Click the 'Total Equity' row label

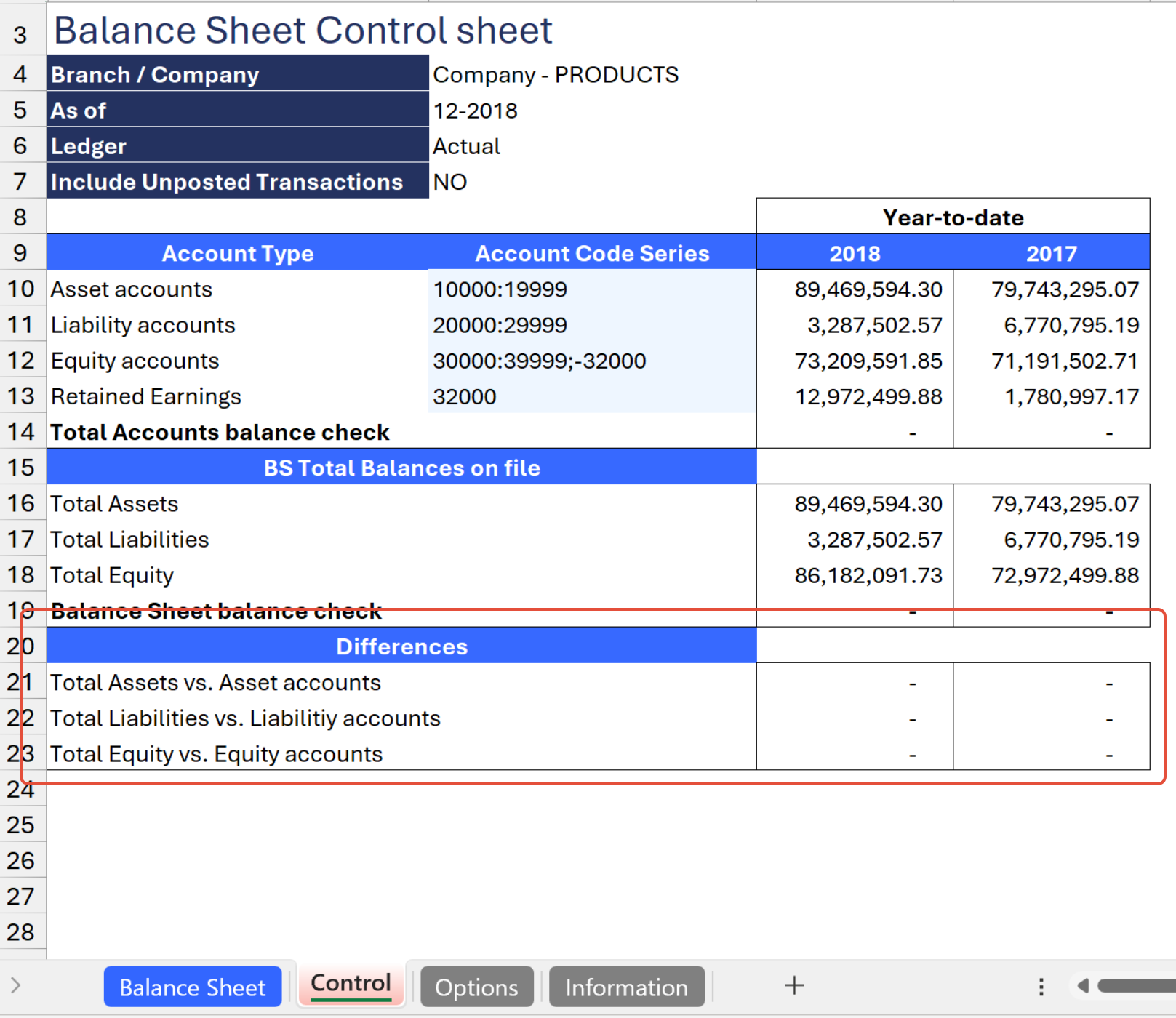(401, 574)
